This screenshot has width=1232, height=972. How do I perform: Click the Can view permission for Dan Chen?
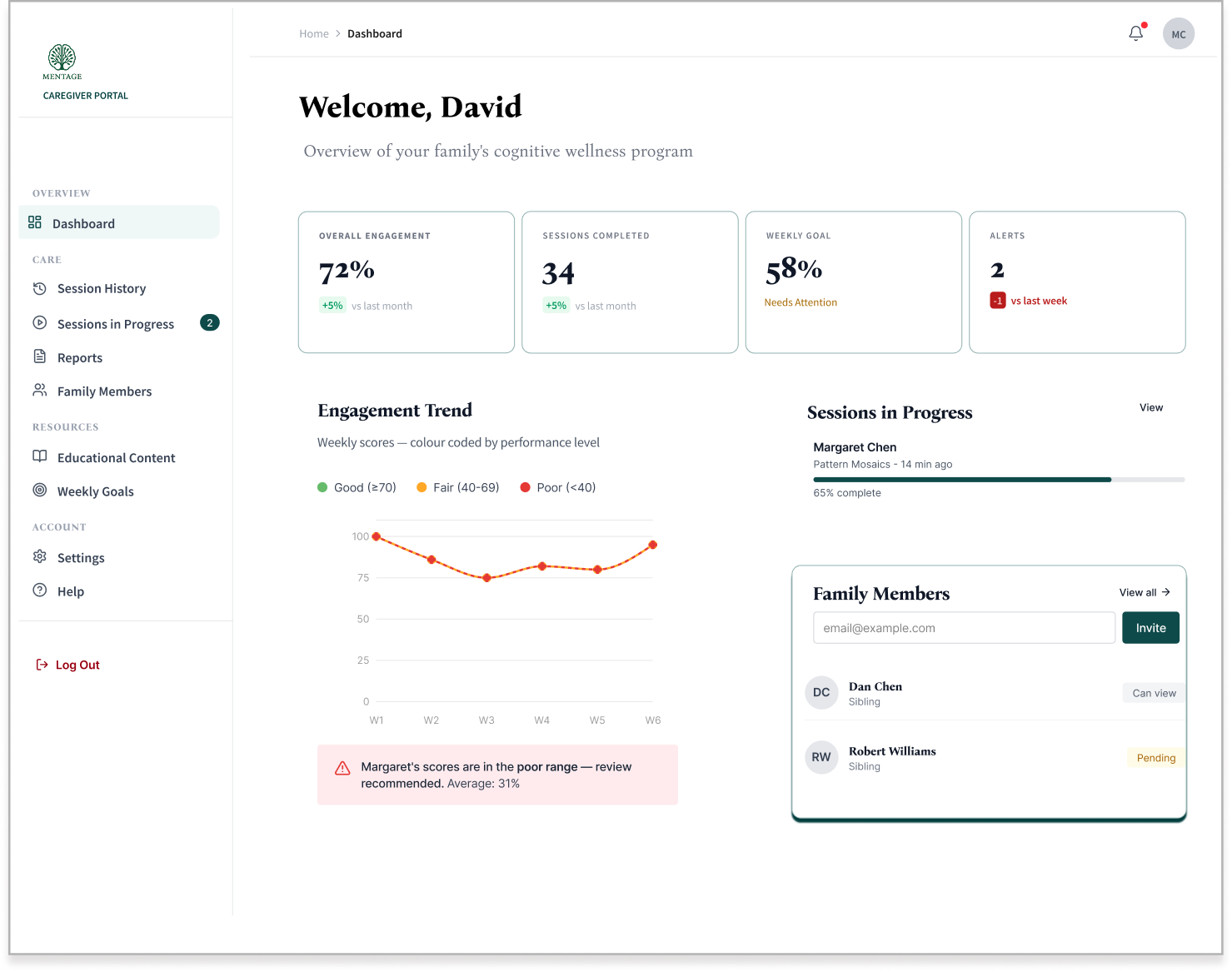[x=1155, y=693]
